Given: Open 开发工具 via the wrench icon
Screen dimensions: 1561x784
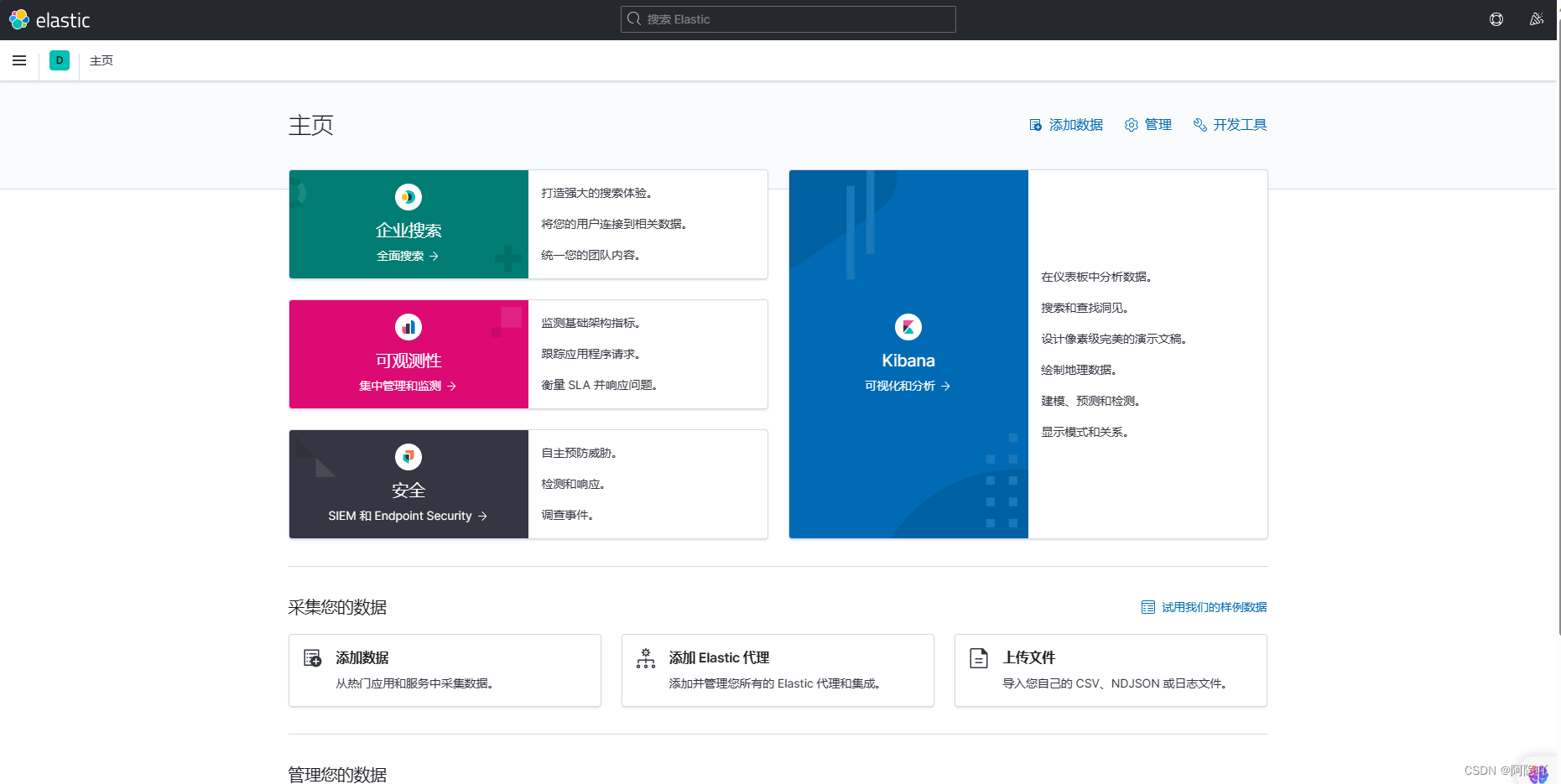Looking at the screenshot, I should (1199, 124).
